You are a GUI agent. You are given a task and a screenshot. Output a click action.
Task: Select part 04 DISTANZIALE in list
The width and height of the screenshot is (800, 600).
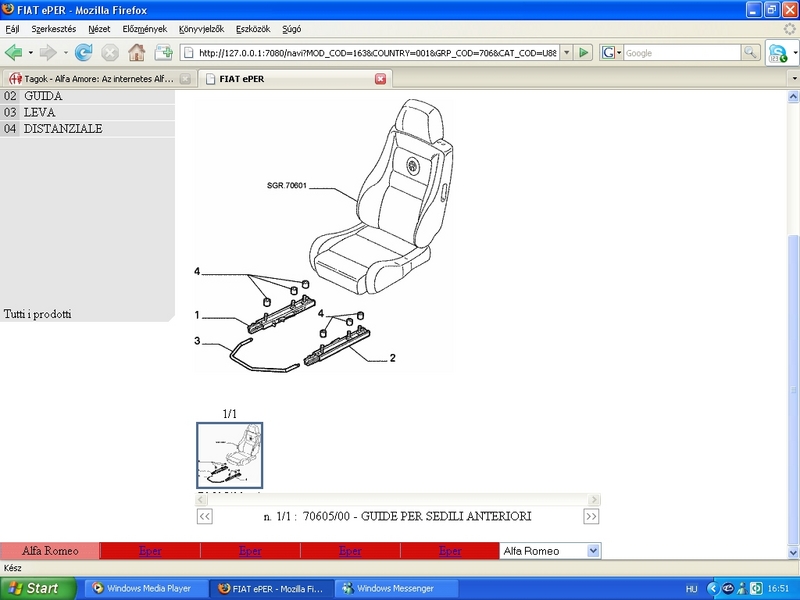click(x=87, y=129)
